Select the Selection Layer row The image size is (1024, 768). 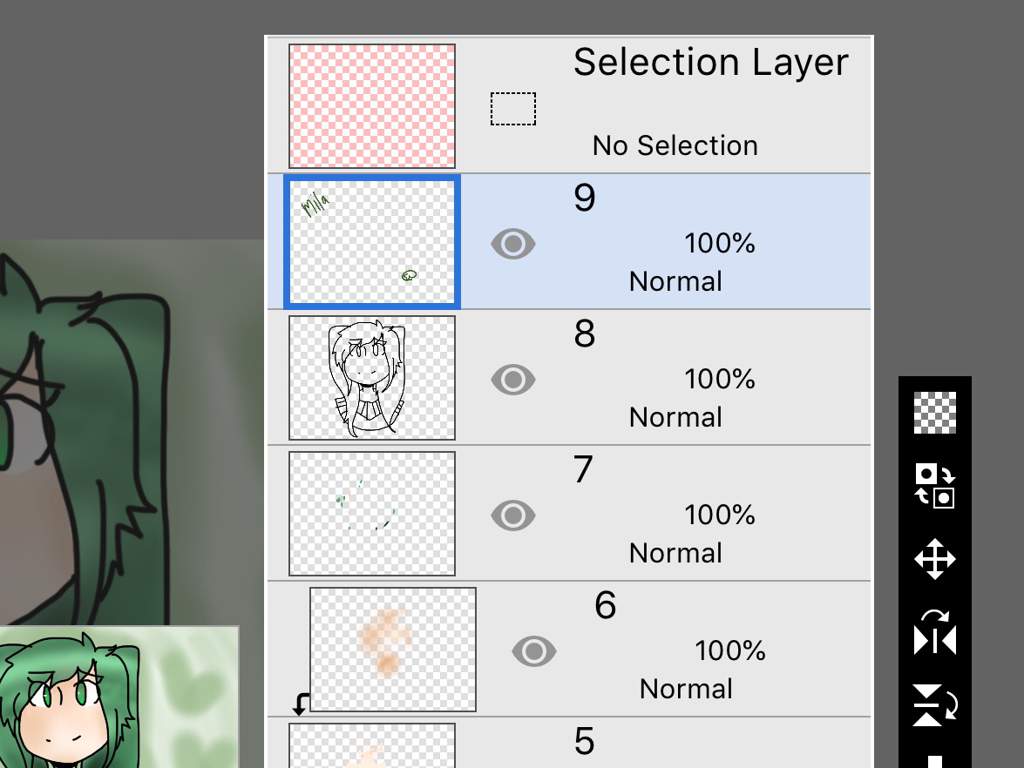(x=569, y=105)
